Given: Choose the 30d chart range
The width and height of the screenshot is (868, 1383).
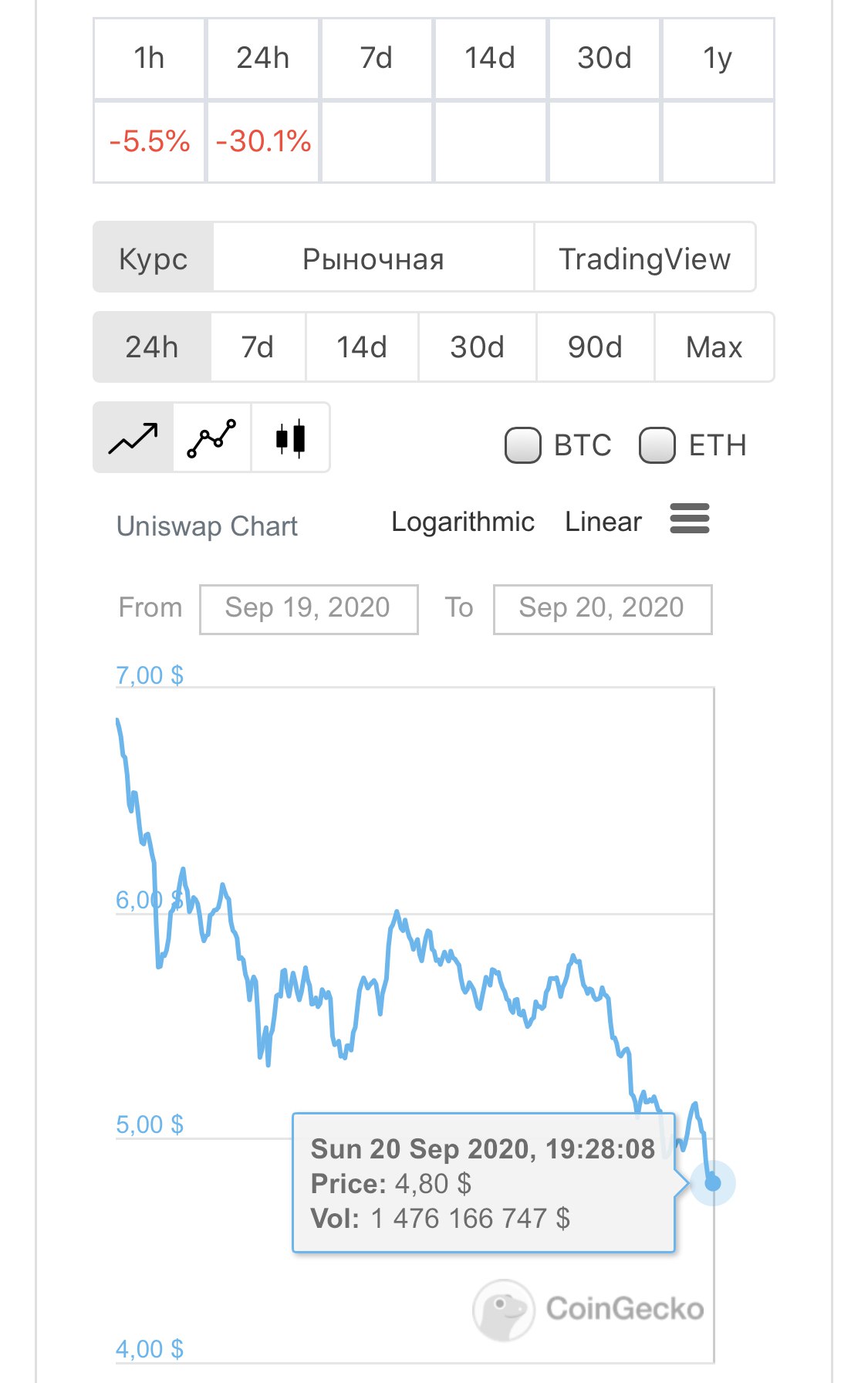Looking at the screenshot, I should point(478,347).
